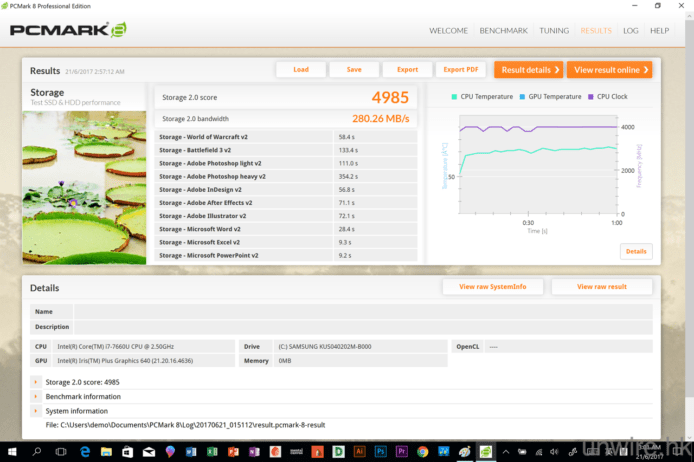The image size is (694, 462).
Task: Switch to the BENCHMARK tab
Action: (503, 31)
